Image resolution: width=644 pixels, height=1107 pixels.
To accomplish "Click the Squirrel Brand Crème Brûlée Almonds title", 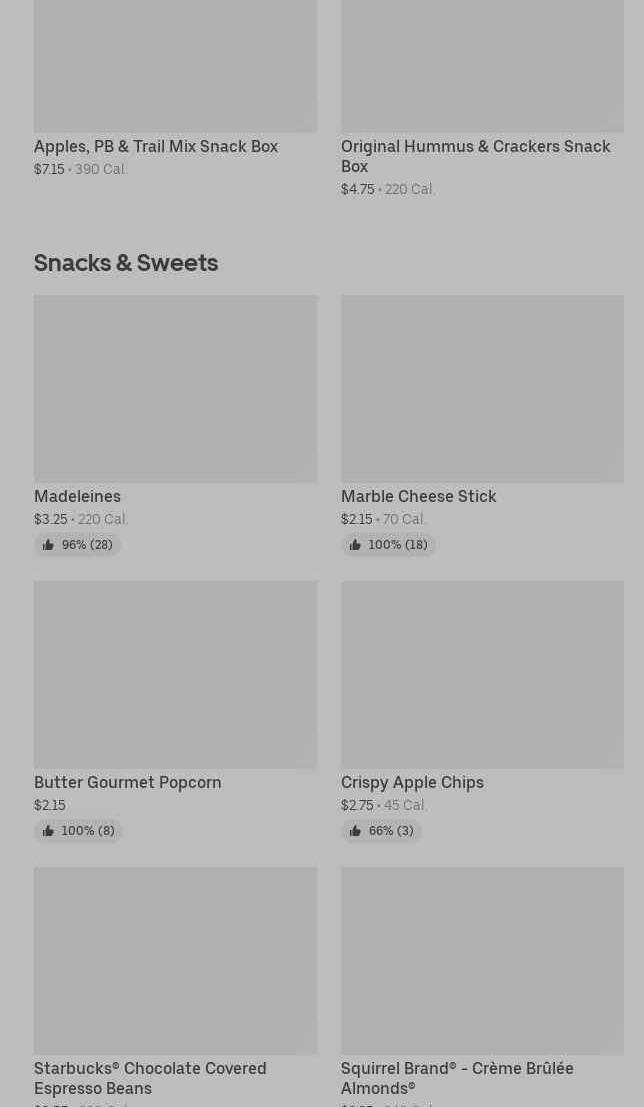I will pyautogui.click(x=457, y=1078).
